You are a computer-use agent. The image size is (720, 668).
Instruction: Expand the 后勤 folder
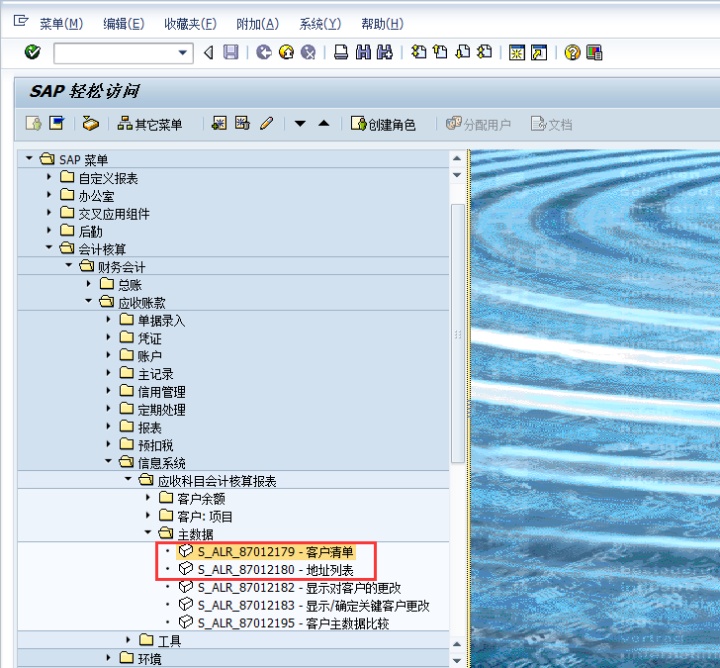[49, 230]
